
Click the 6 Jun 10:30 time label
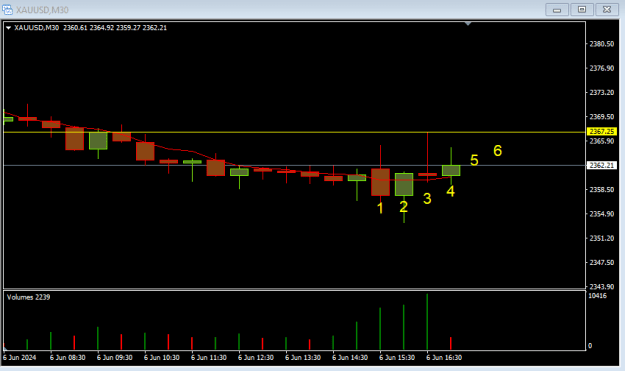161,357
